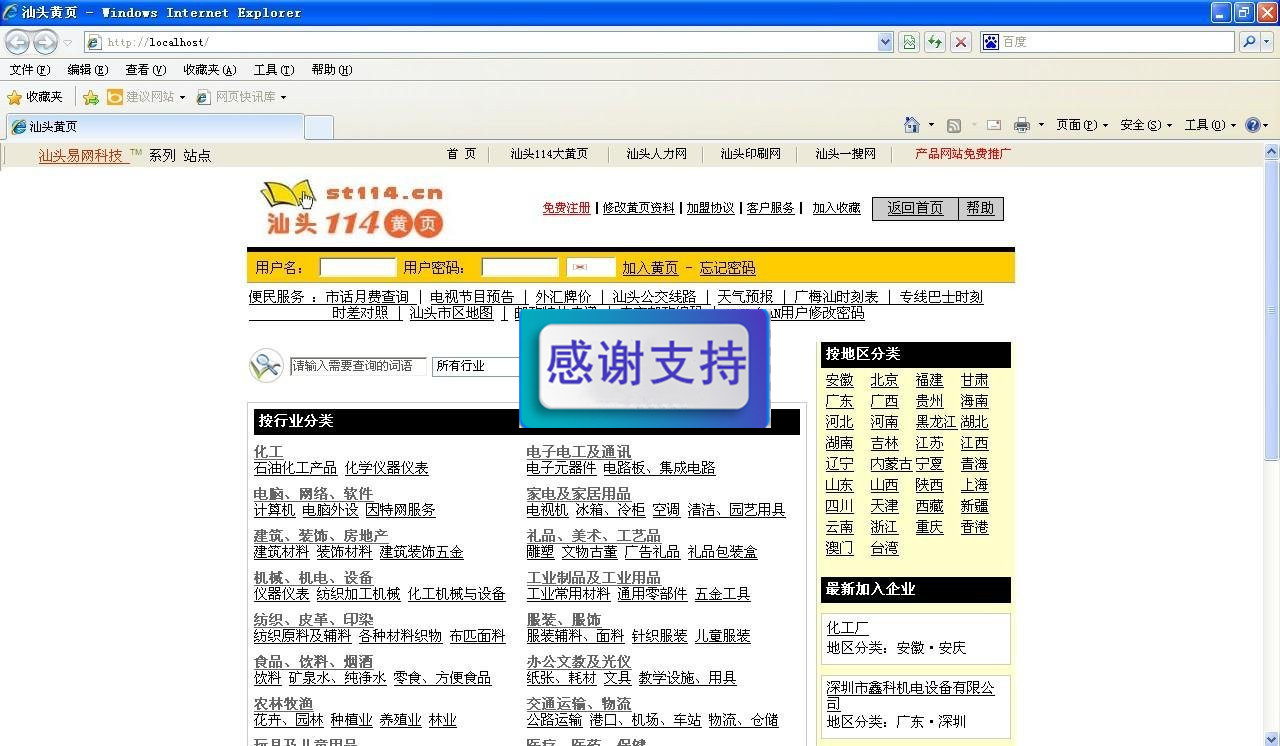
Task: Click the 汕头易网科技 link
Action: point(80,156)
